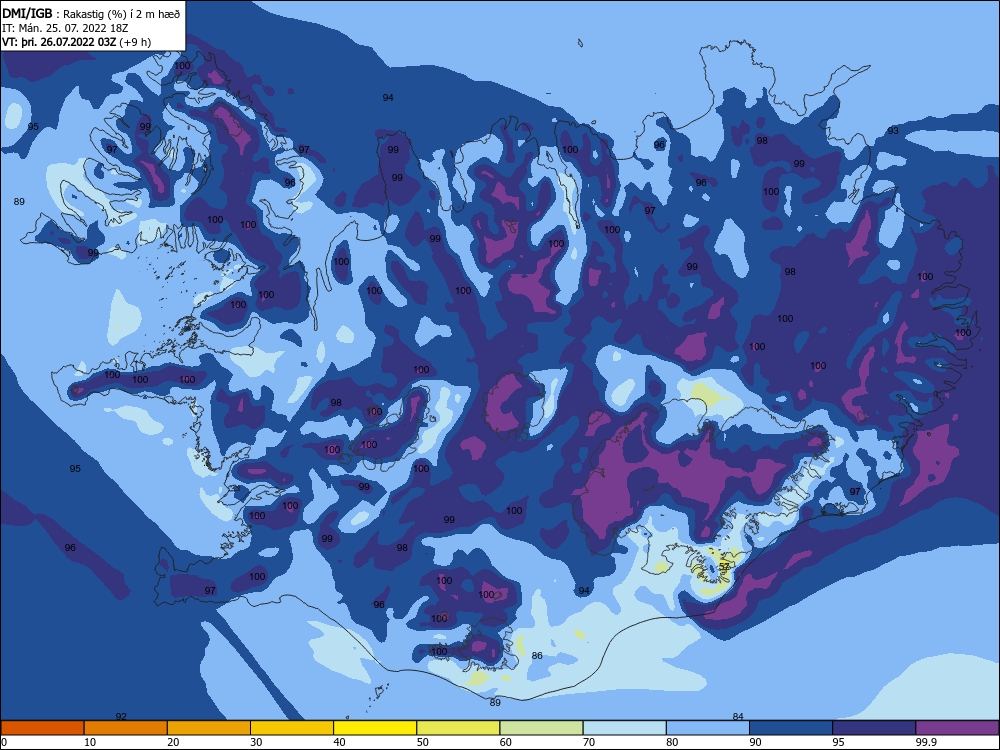Viewport: 1000px width, 750px height.
Task: Click the '10' legend tick label
Action: 90,742
